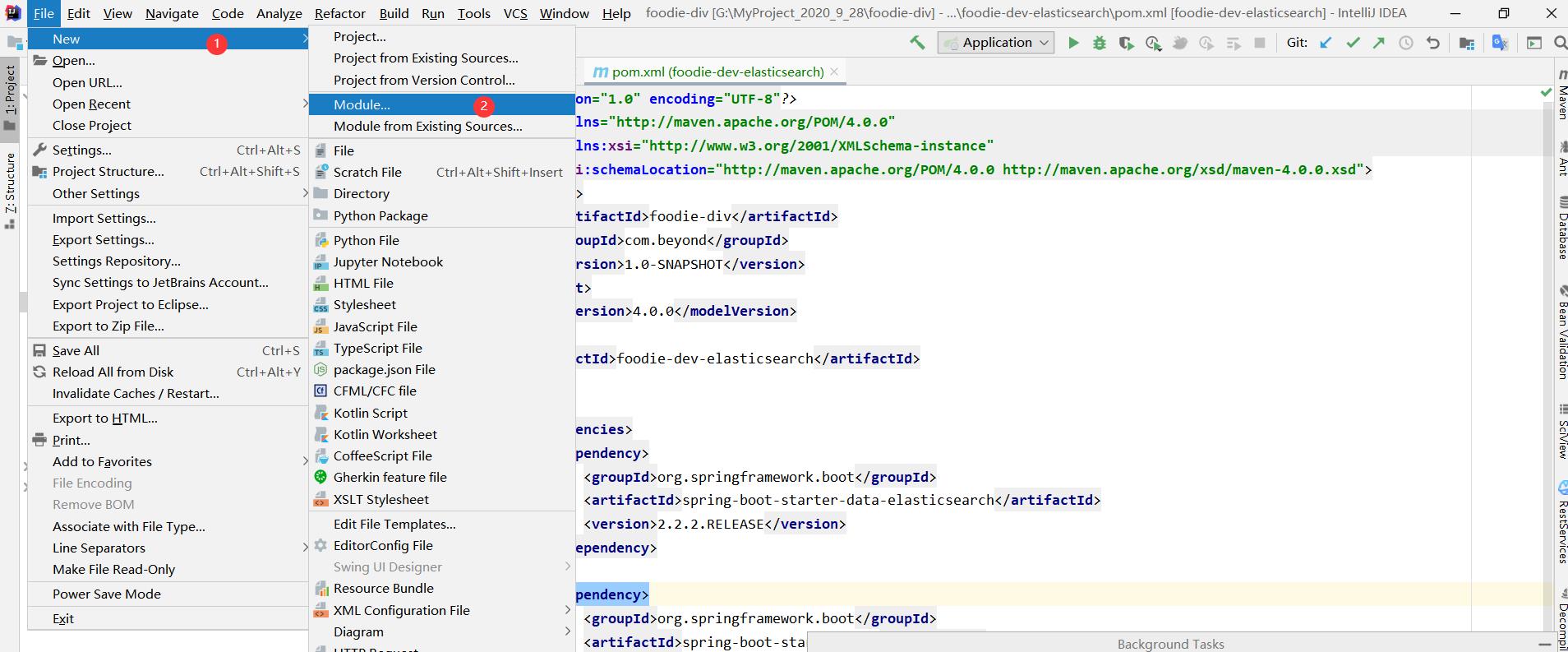Click the Run Anything toolbar icon
The image size is (1568, 652).
(x=1534, y=43)
